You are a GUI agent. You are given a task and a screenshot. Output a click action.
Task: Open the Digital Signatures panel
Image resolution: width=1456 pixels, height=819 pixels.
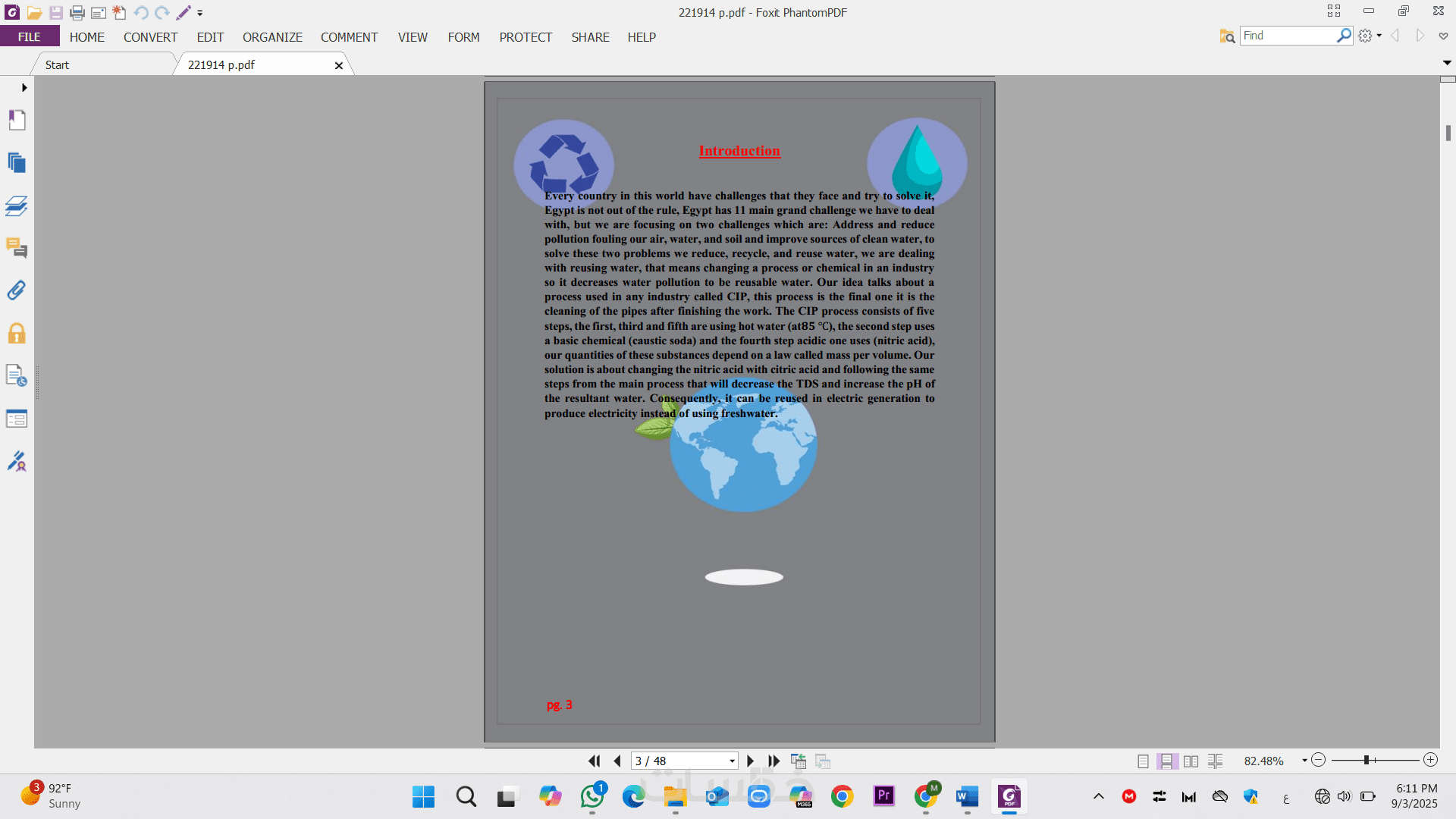[x=17, y=461]
